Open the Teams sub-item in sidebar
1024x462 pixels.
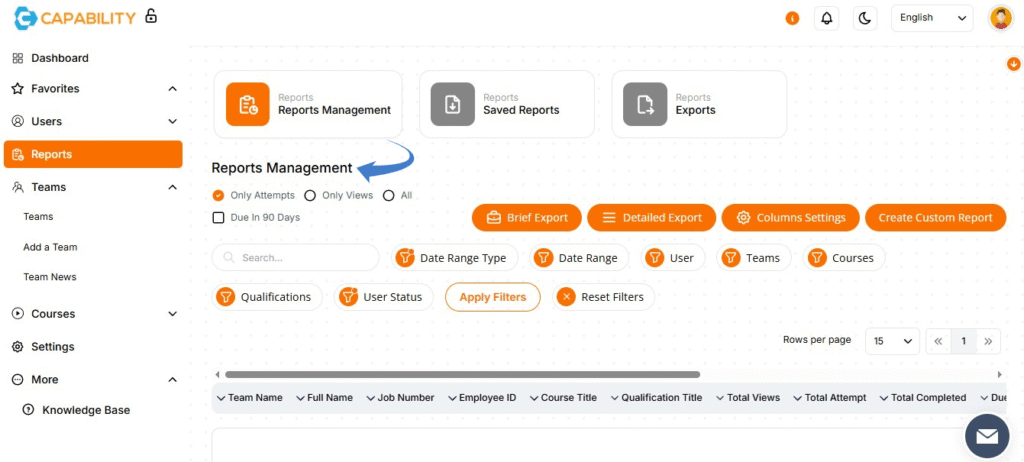click(x=38, y=216)
